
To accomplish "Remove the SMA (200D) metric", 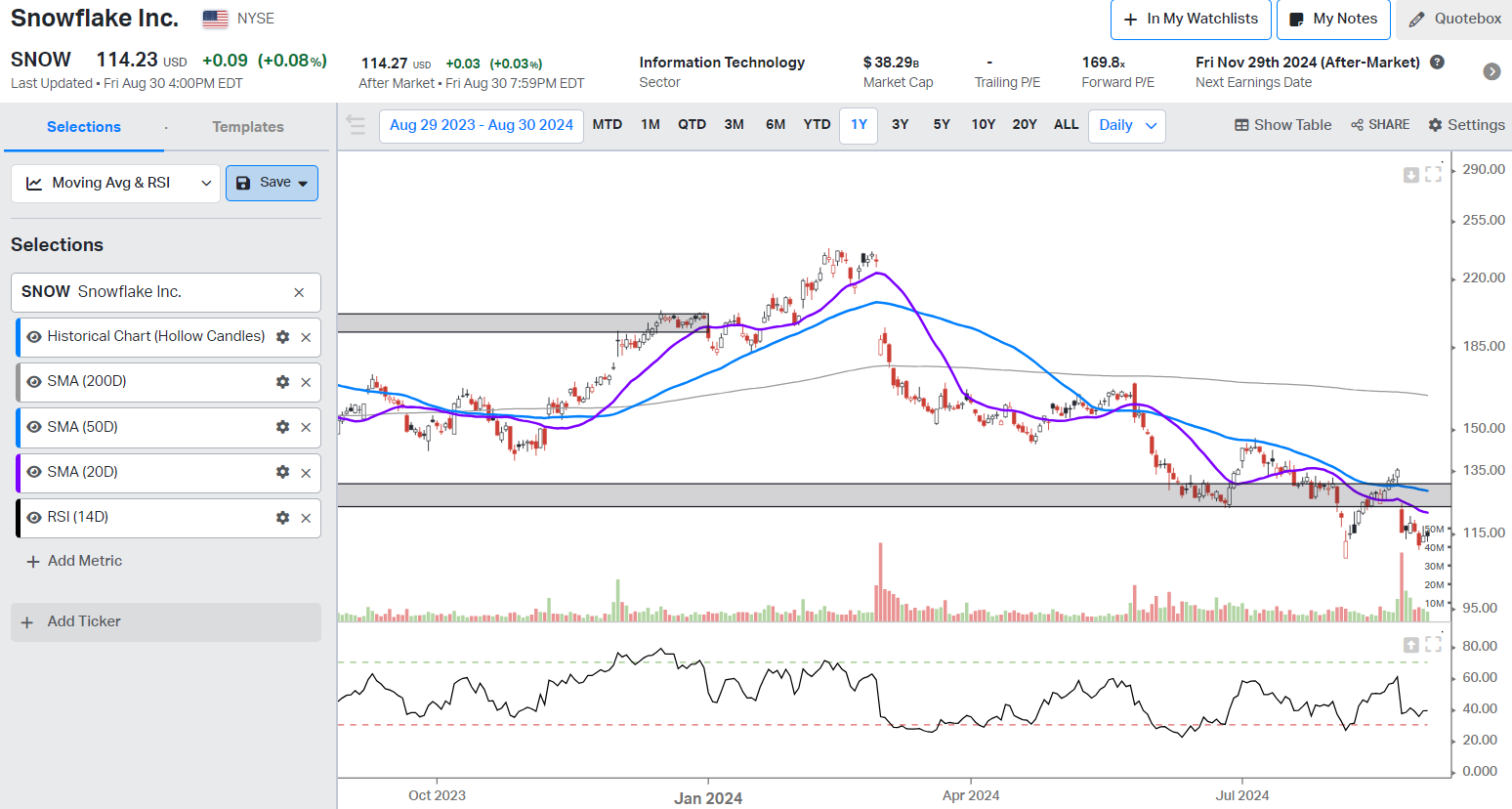I will (306, 382).
